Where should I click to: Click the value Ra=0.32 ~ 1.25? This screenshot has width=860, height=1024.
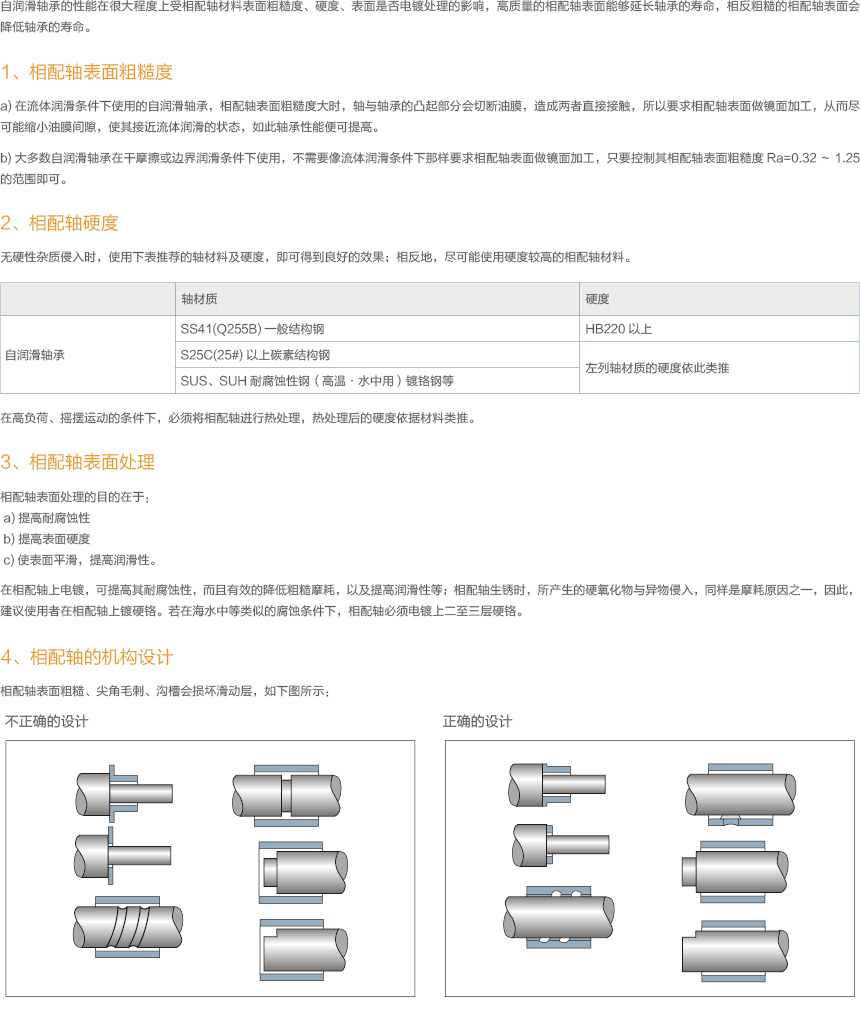tap(813, 158)
